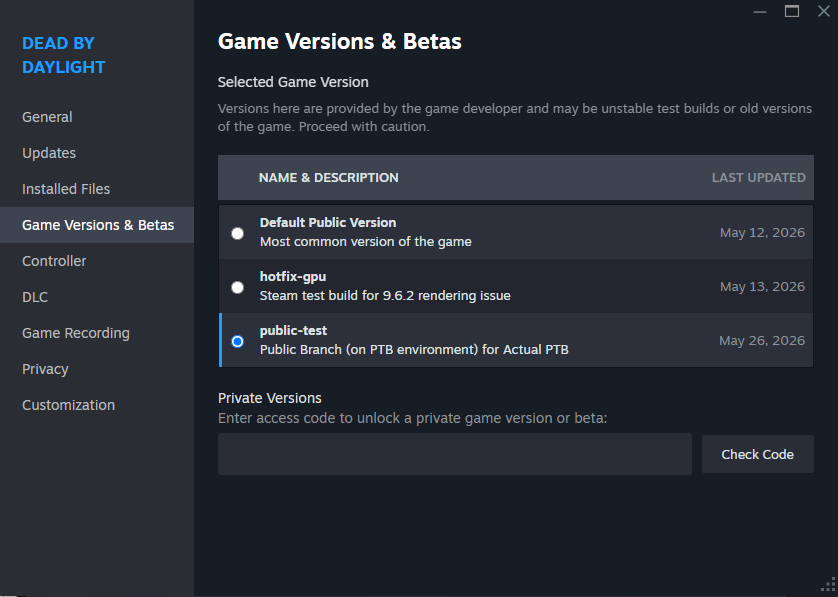Close the properties window
838x597 pixels.
click(824, 11)
